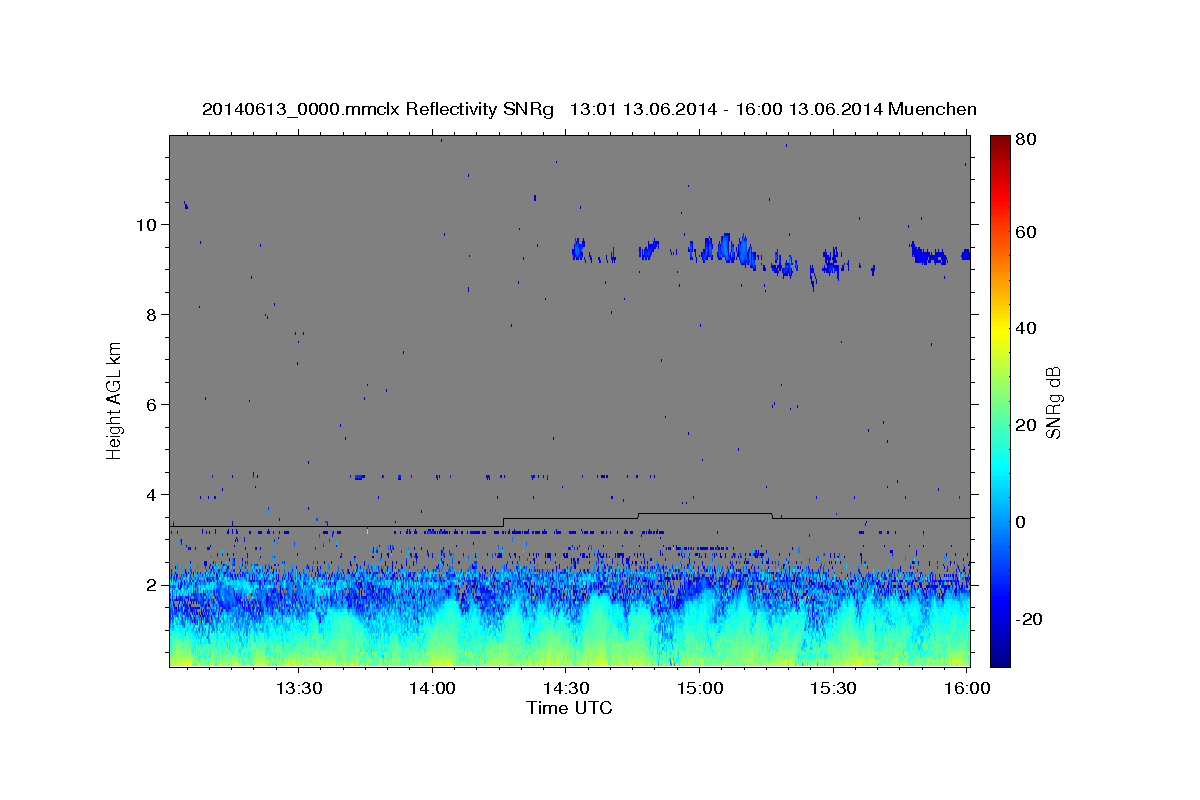Image resolution: width=1200 pixels, height=800 pixels.
Task: Click the colorbar value 0
Action: point(1022,522)
